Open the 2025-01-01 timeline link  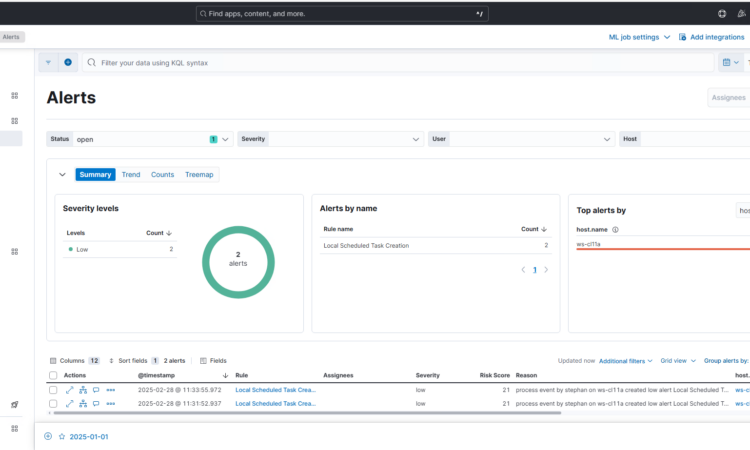pos(89,437)
